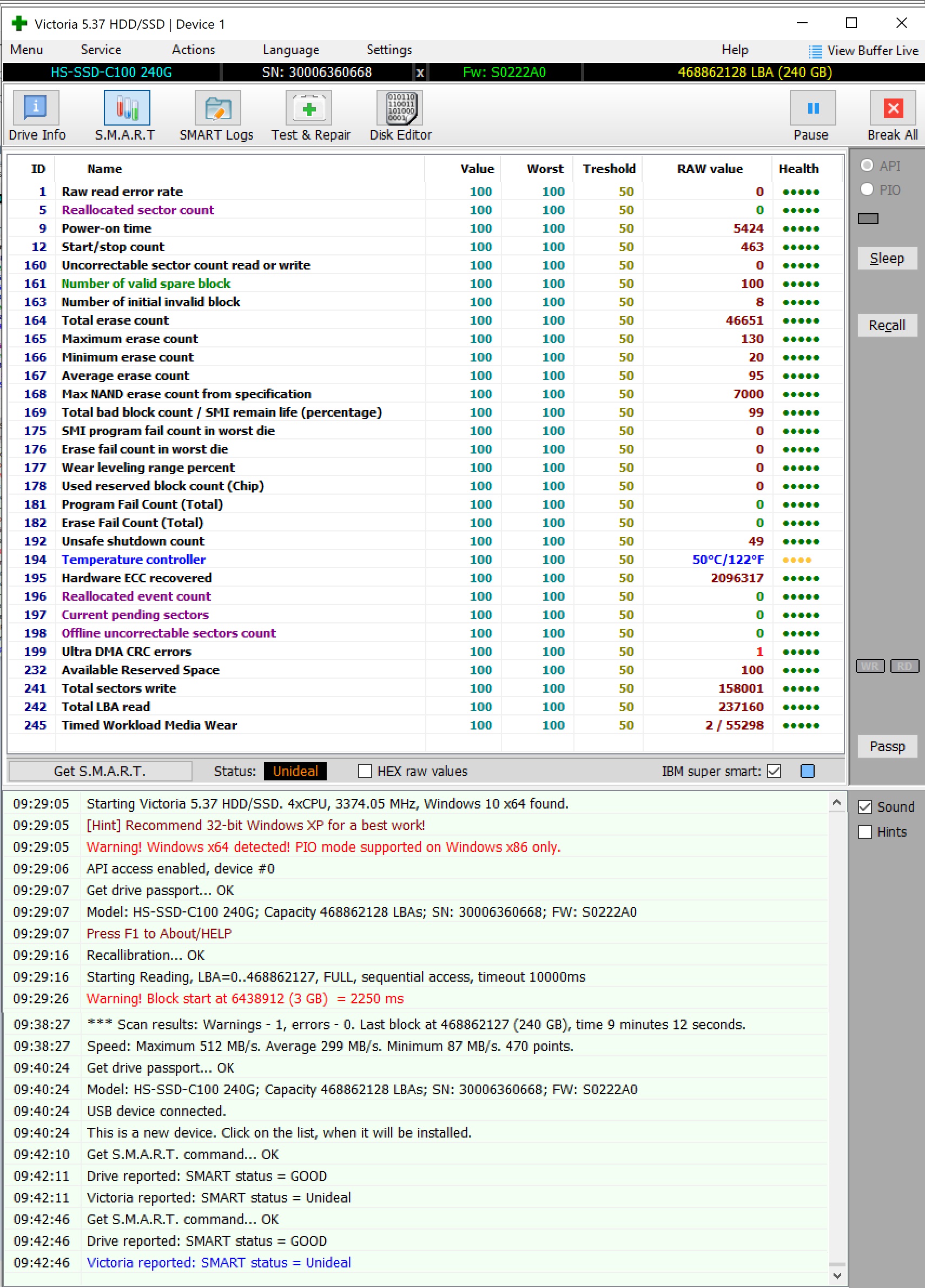Click the grey indicator box below PIO
This screenshot has width=925, height=1288.
click(868, 219)
